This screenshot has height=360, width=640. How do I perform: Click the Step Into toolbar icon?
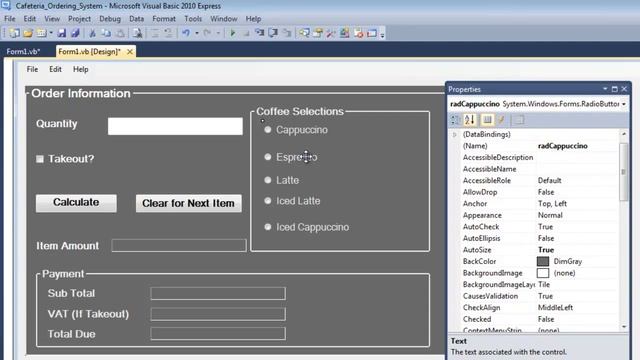coord(260,33)
